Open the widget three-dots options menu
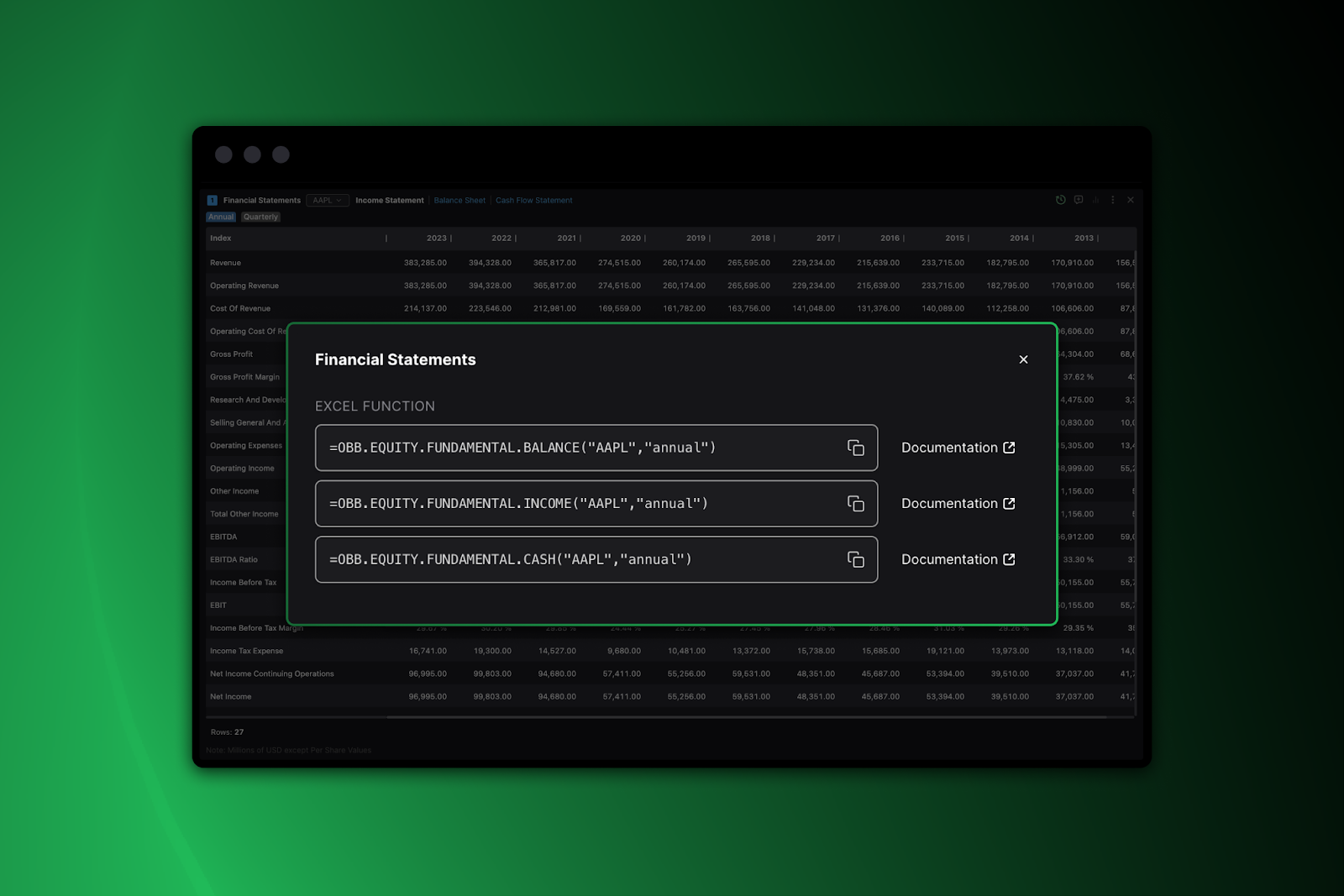The height and width of the screenshot is (896, 1344). (x=1113, y=200)
